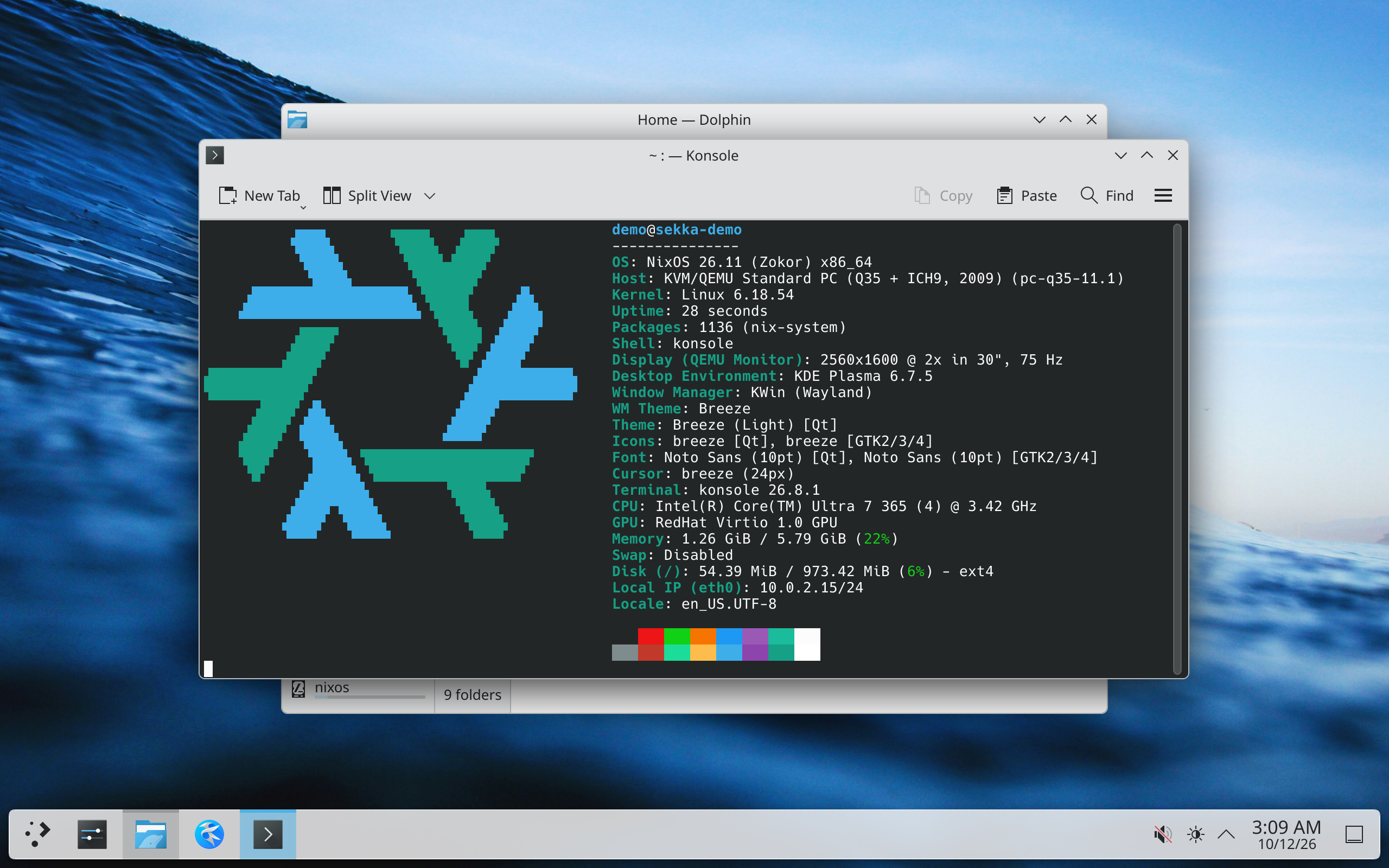This screenshot has height=868, width=1389.
Task: Click the Paste button in Konsole toolbar
Action: tap(1027, 196)
